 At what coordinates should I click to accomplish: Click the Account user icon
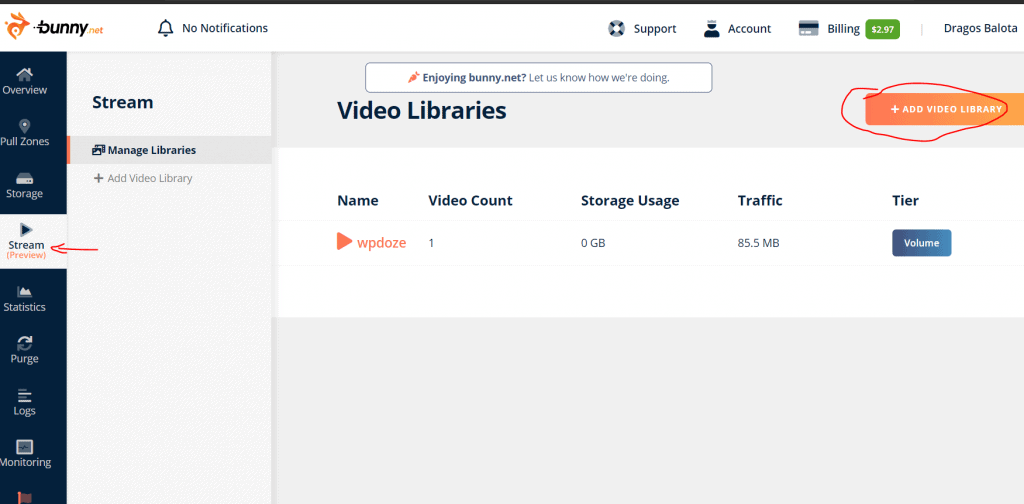tap(712, 29)
